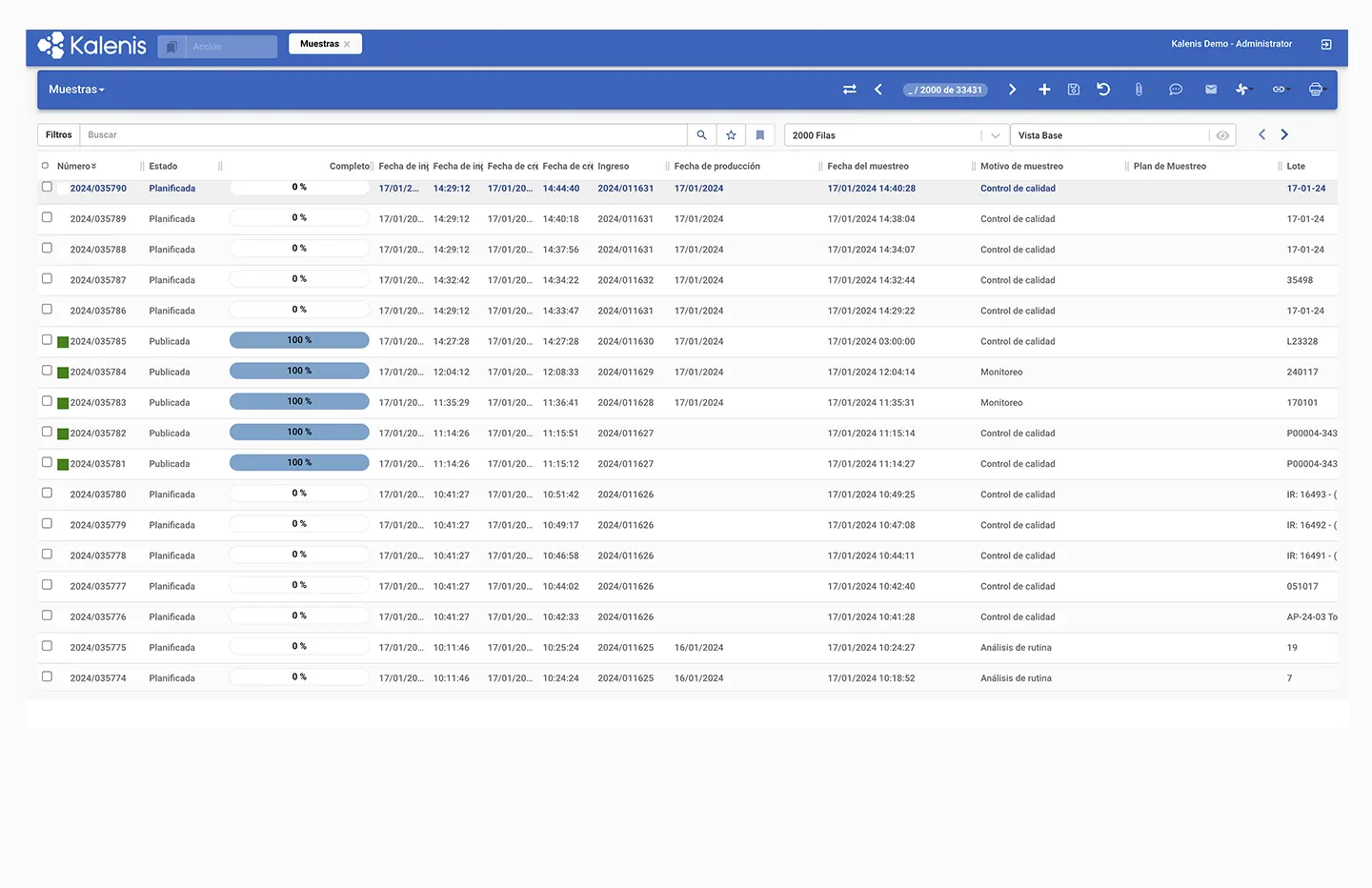Open the comments speech bubble icon

pos(1176,90)
